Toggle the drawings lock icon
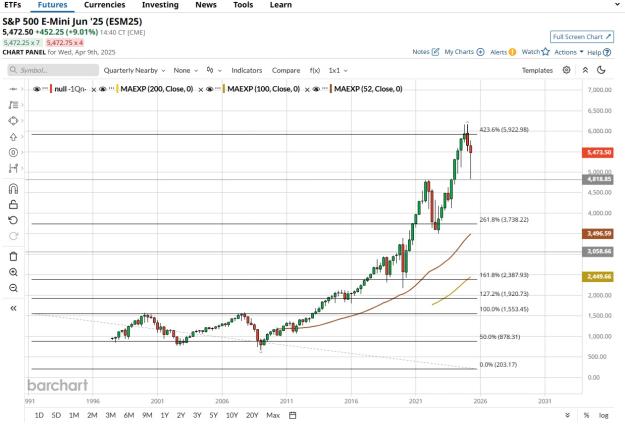Image resolution: width=625 pixels, height=428 pixels. 13,204
